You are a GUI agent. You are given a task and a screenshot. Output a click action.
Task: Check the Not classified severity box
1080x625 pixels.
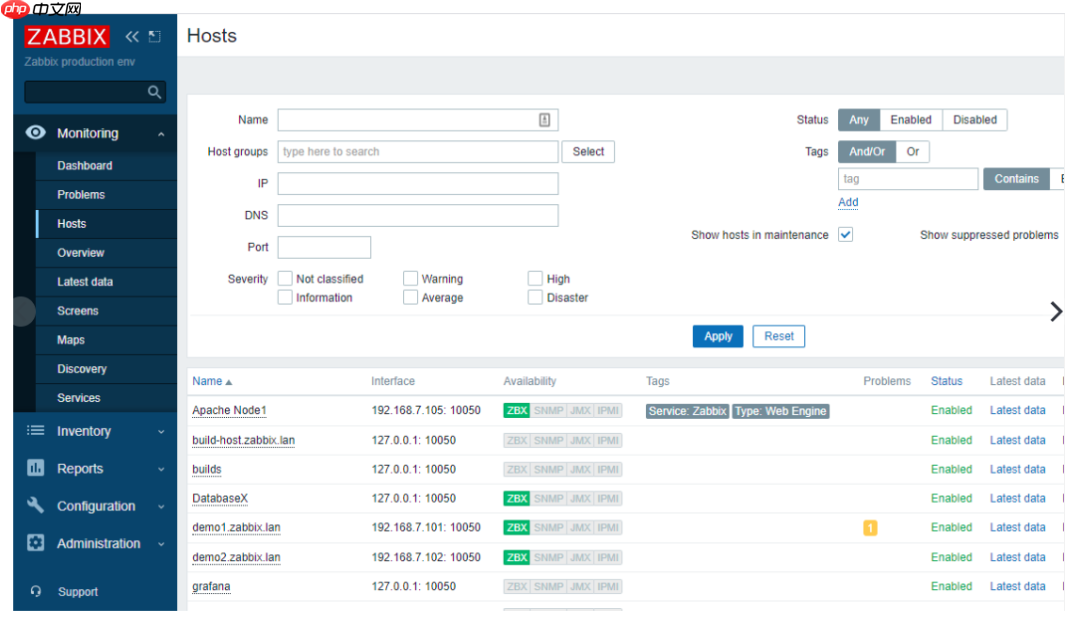point(284,278)
